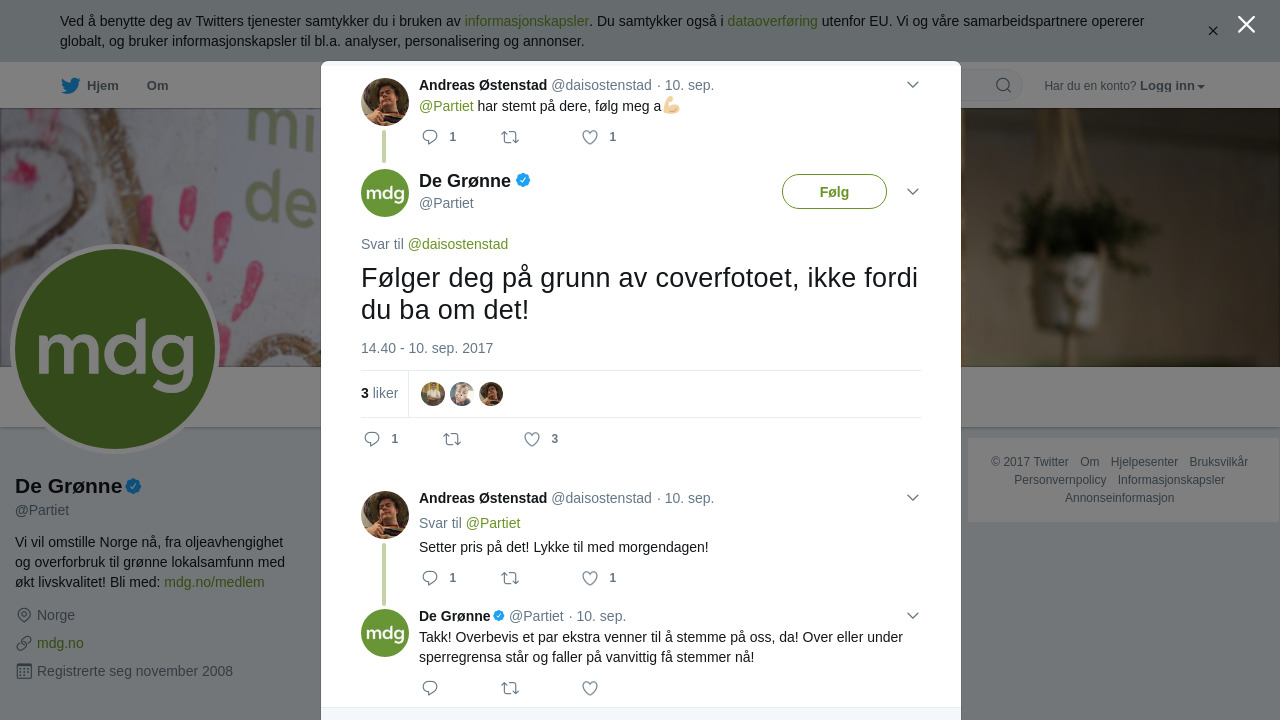Open the Om menu item

click(158, 86)
